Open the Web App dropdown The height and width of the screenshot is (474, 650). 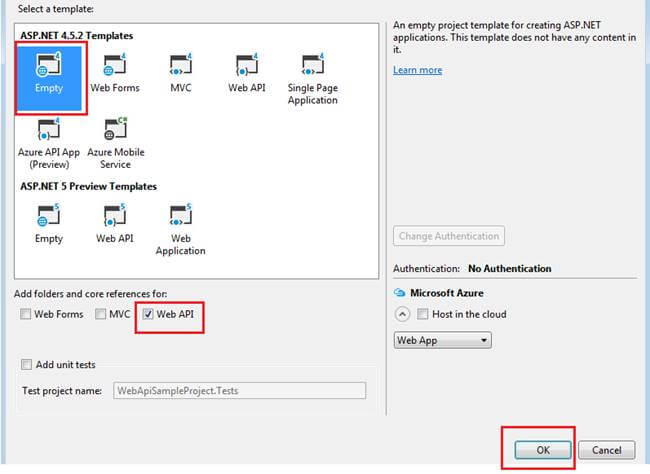coord(442,340)
